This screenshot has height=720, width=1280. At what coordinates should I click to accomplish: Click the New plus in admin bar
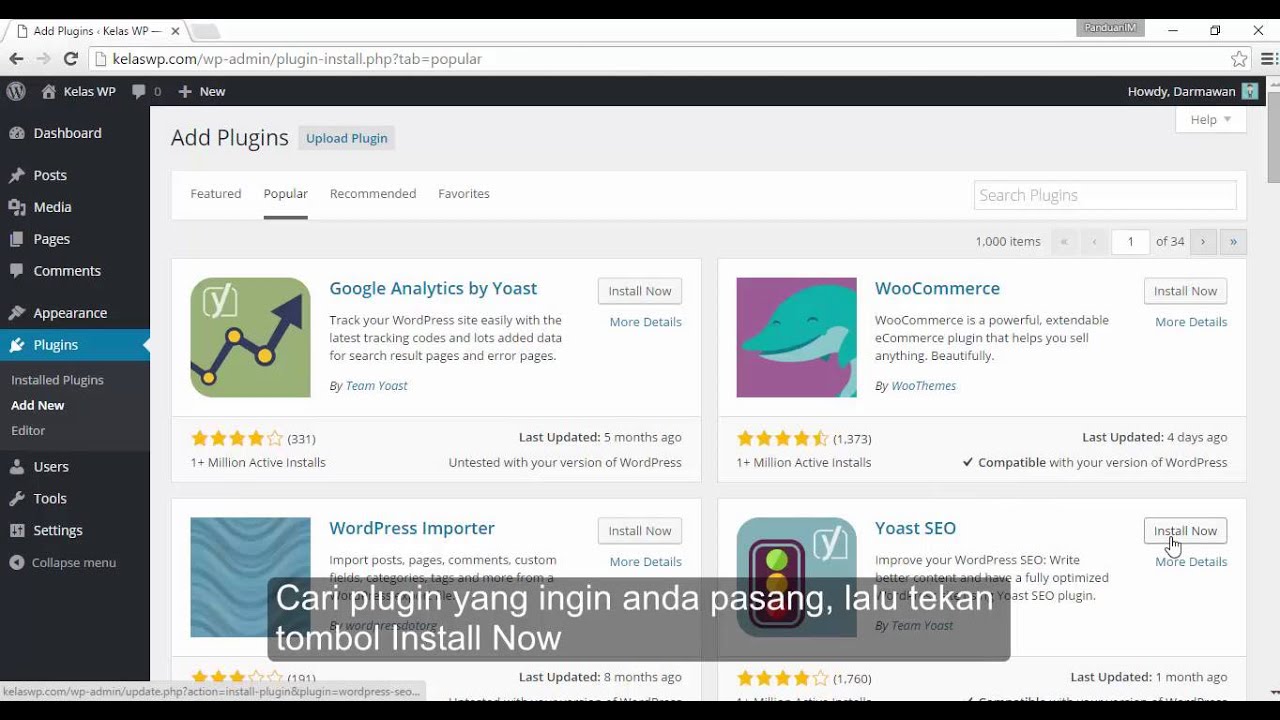(184, 91)
